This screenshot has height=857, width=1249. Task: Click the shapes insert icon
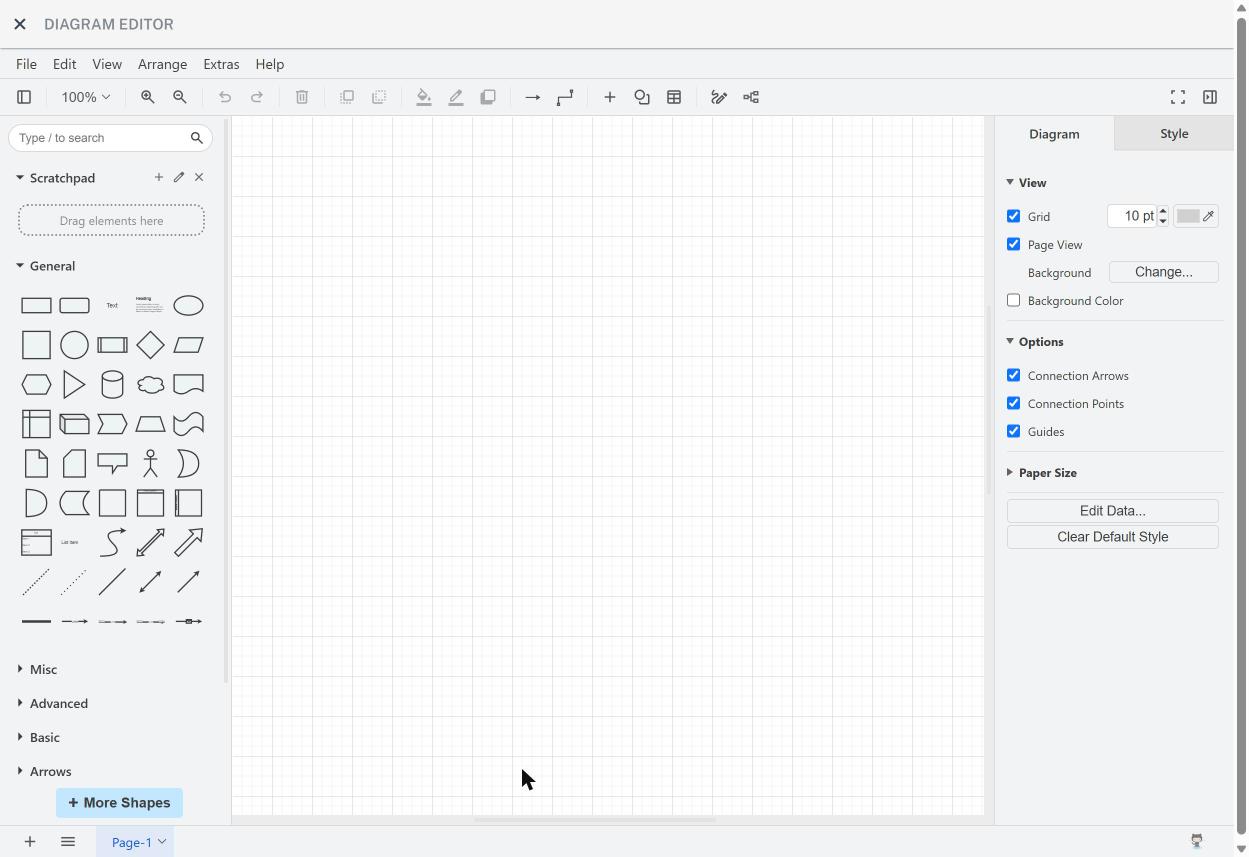click(x=642, y=97)
